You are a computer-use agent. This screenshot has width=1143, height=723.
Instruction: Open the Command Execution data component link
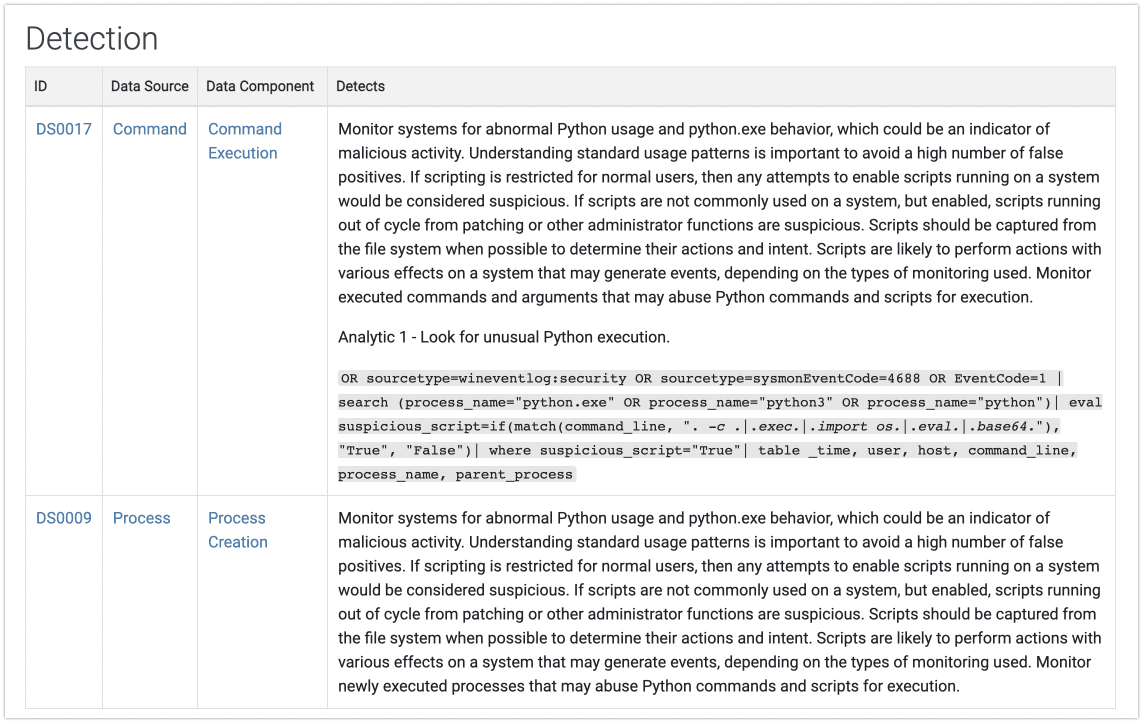coord(244,141)
